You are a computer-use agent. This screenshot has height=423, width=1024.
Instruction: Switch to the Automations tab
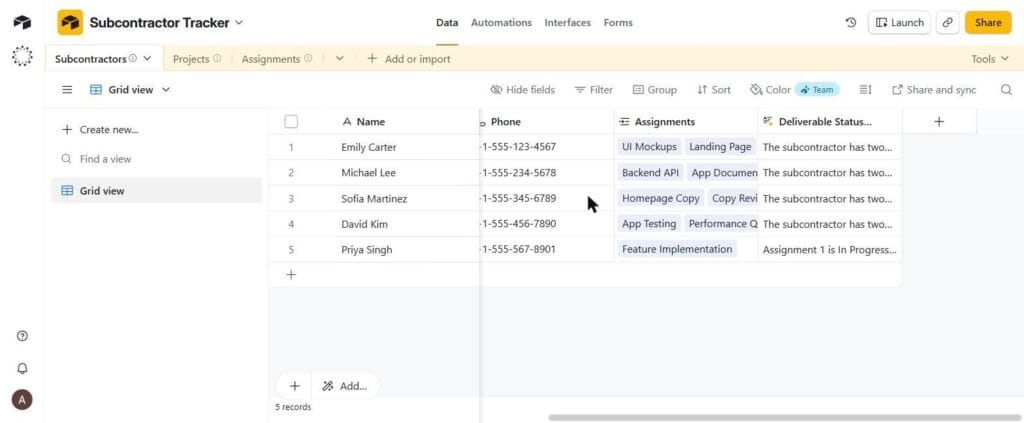[x=502, y=23]
